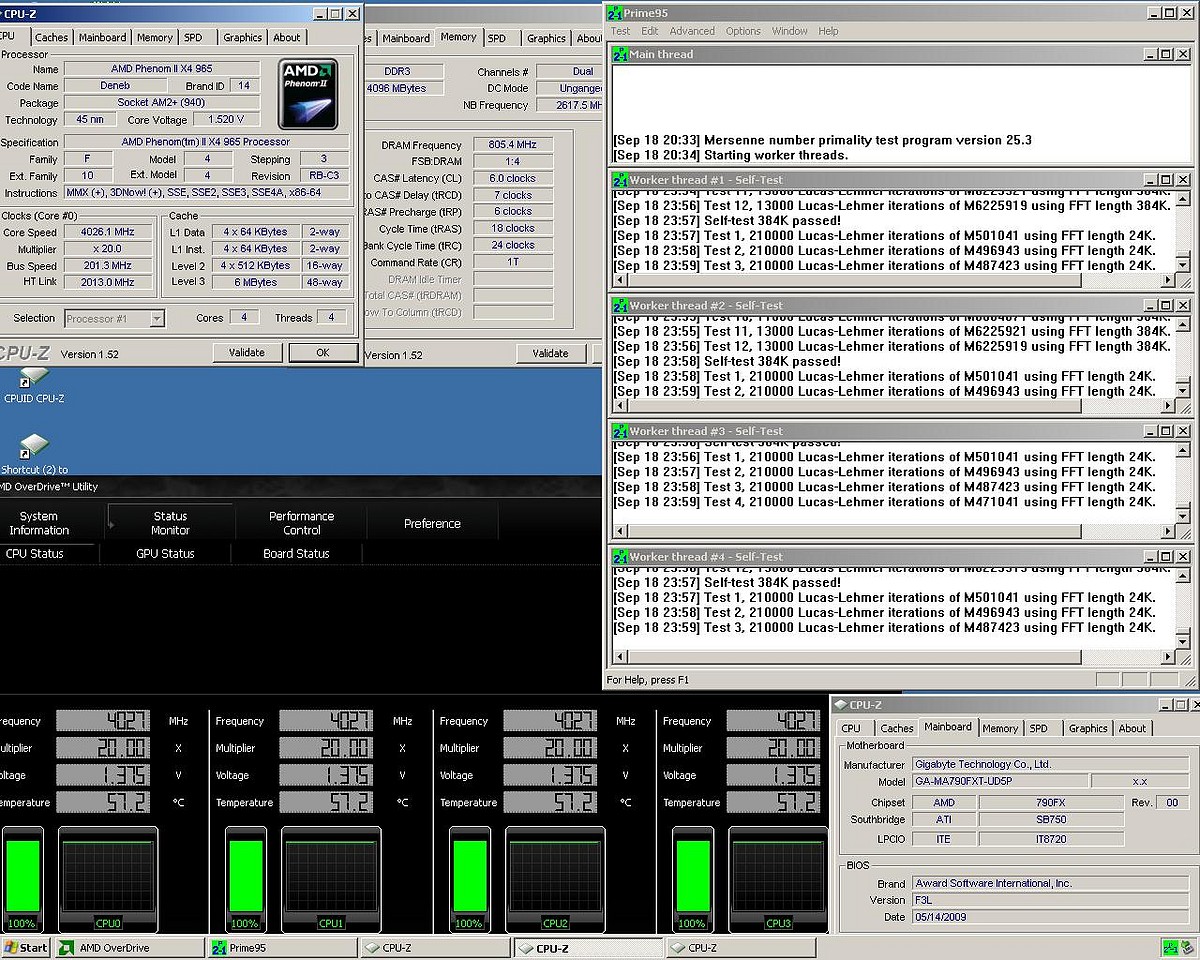Open the Advanced menu in Prime95
The height and width of the screenshot is (960, 1200).
point(692,31)
